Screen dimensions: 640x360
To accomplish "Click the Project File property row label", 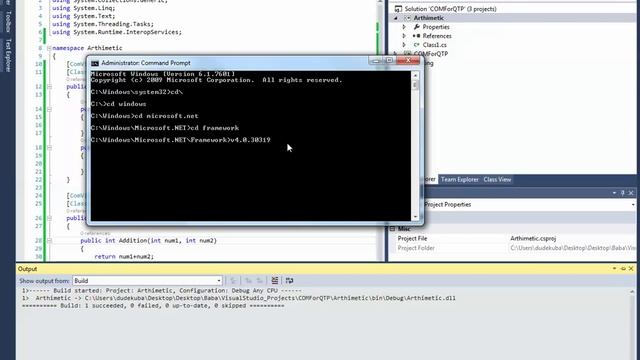I will pyautogui.click(x=412, y=238).
